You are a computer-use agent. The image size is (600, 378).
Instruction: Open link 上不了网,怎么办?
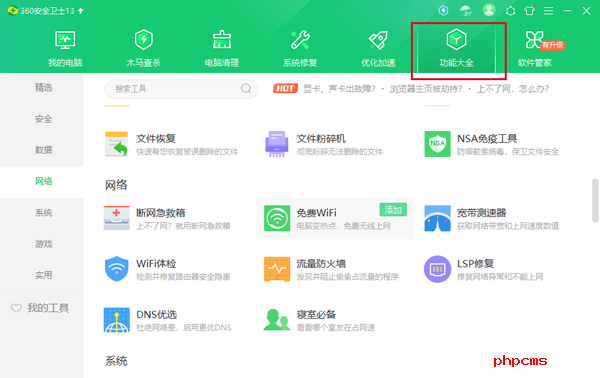tap(513, 89)
